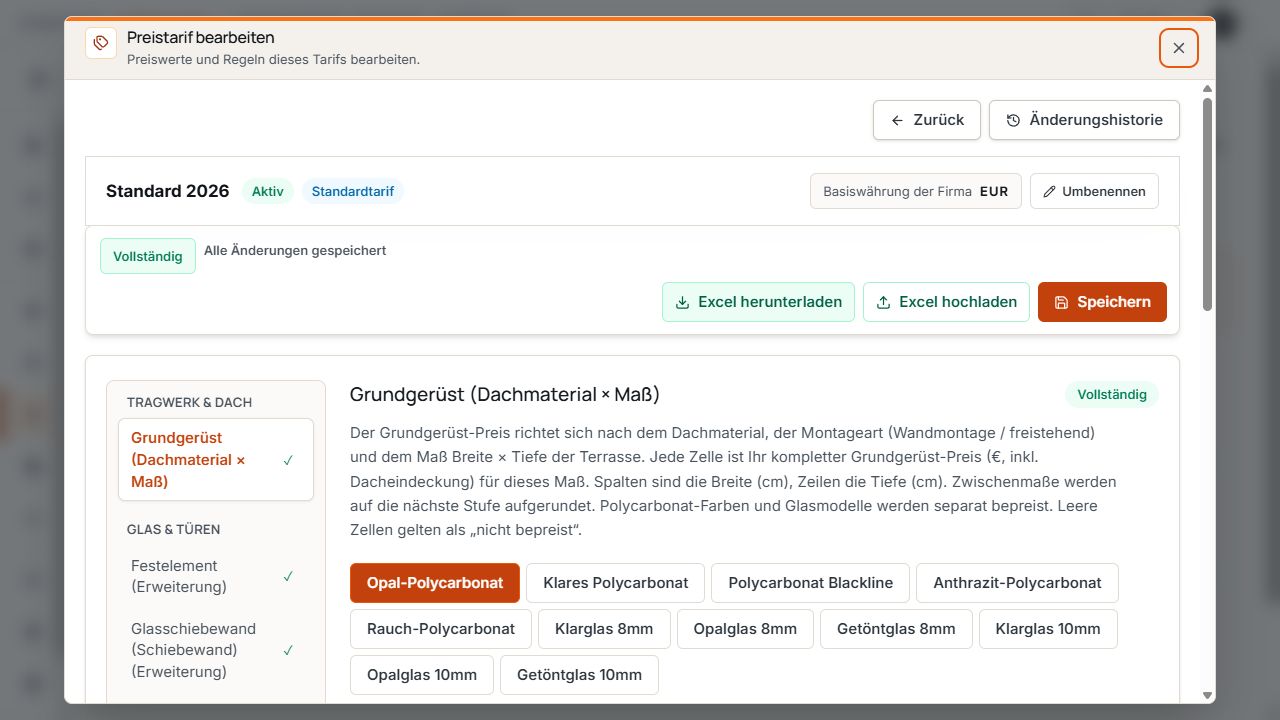Open the Änderungshistorie
This screenshot has width=1280, height=720.
tap(1084, 120)
